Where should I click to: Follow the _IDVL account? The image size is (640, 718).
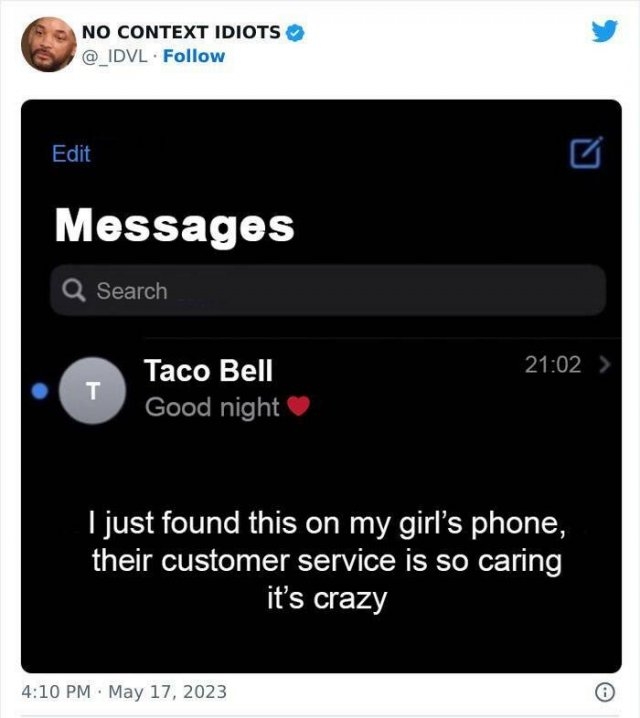(x=194, y=56)
